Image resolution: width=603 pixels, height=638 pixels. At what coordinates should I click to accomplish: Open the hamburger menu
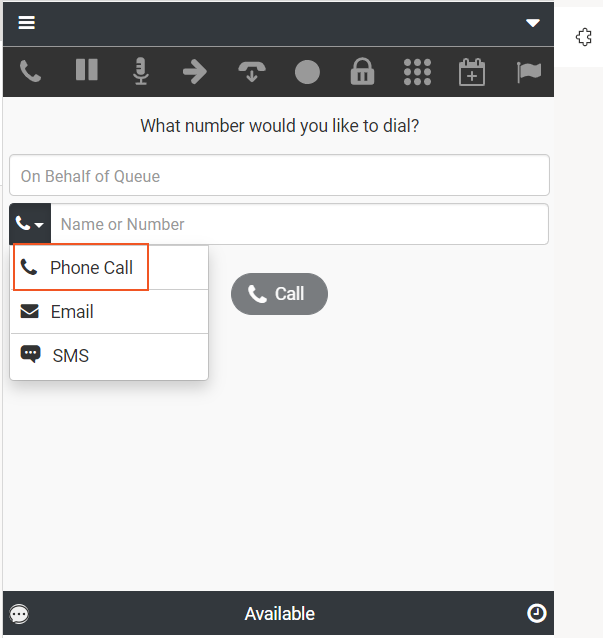click(27, 23)
